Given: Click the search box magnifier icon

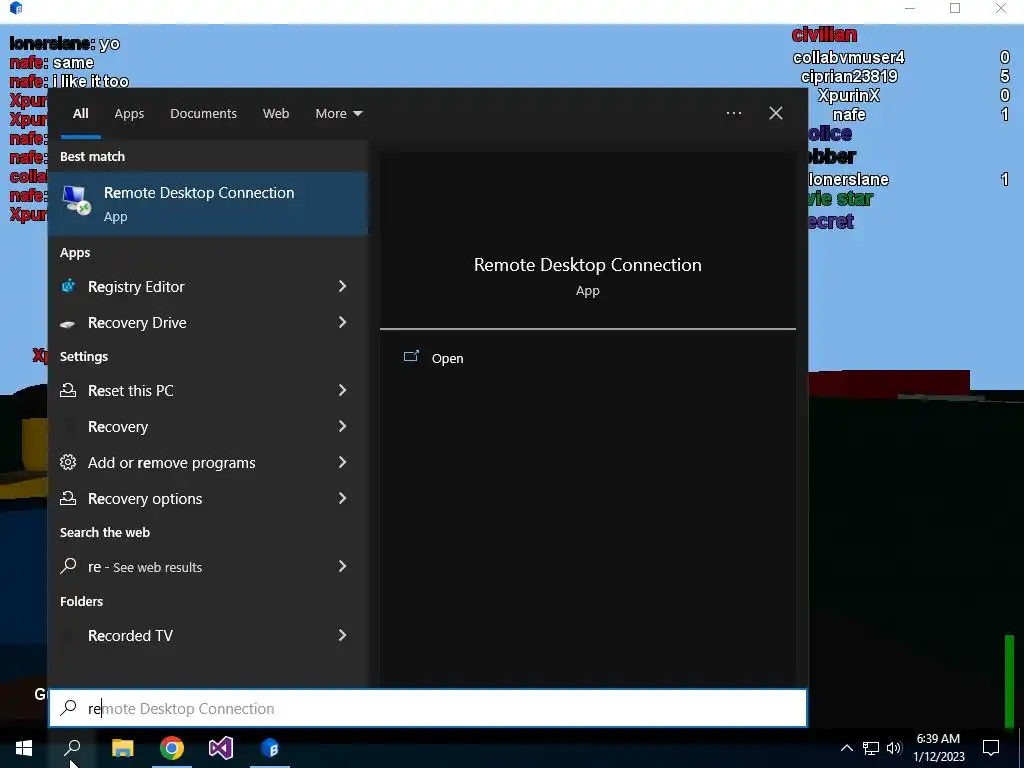Looking at the screenshot, I should (x=68, y=708).
